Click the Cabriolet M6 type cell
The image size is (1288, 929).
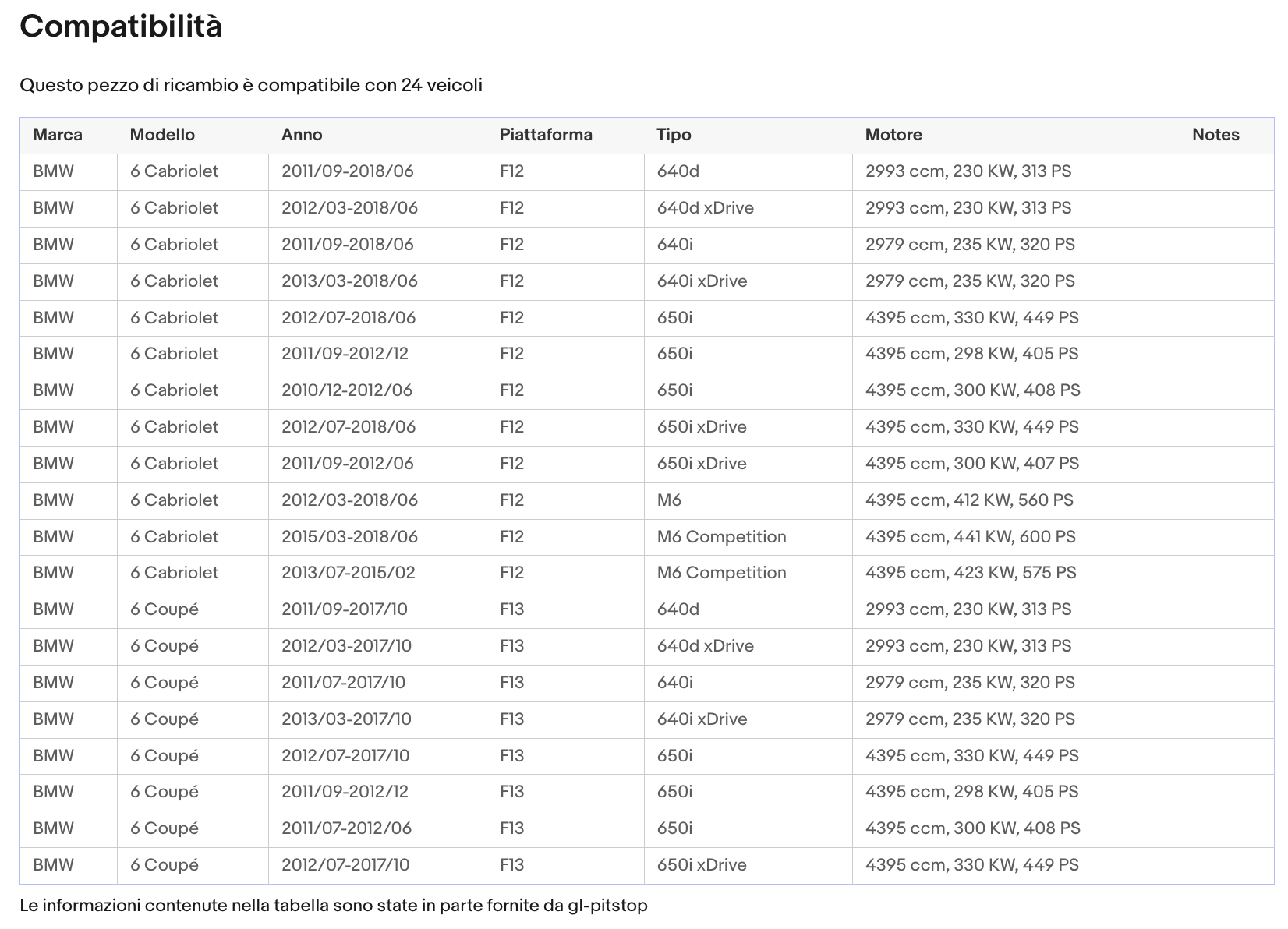coord(748,500)
